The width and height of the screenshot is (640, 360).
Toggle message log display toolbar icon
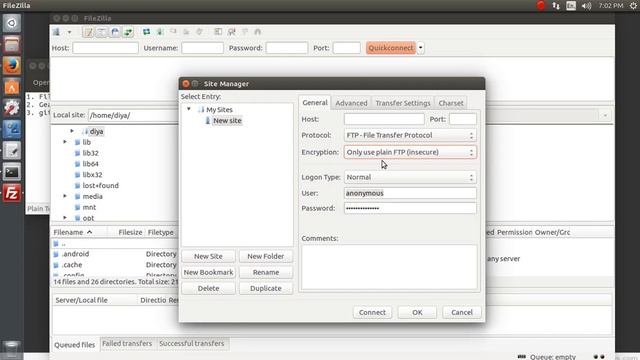tap(88, 32)
